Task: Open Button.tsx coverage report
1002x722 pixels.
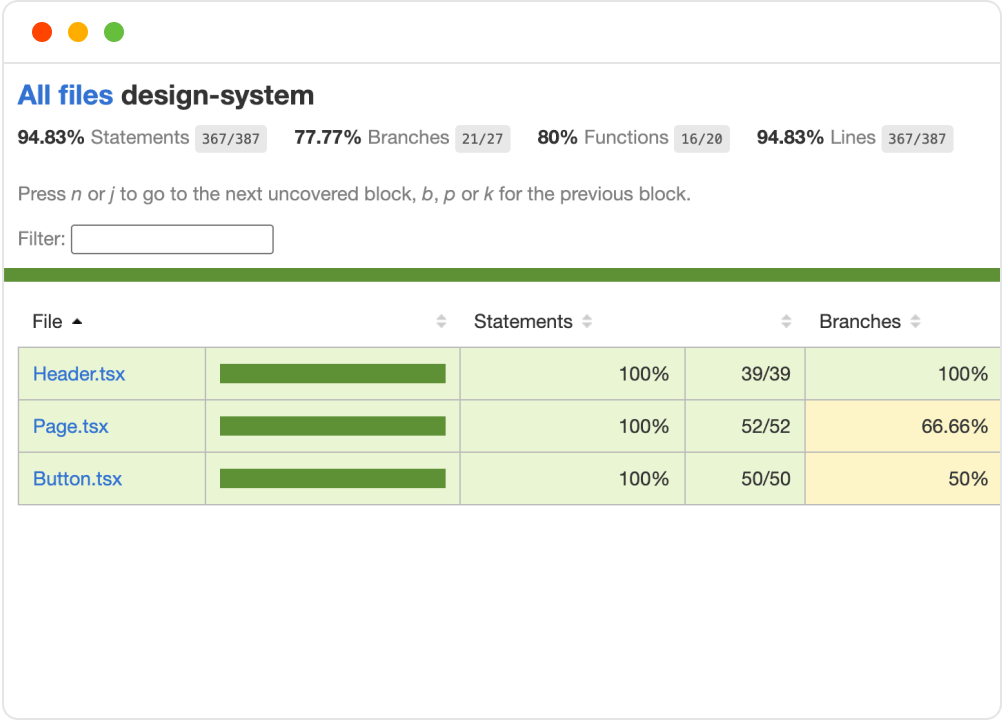Action: (77, 478)
